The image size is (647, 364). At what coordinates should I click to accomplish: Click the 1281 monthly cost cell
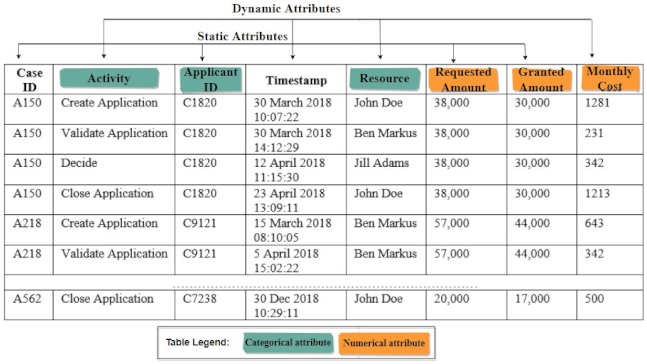click(x=597, y=102)
